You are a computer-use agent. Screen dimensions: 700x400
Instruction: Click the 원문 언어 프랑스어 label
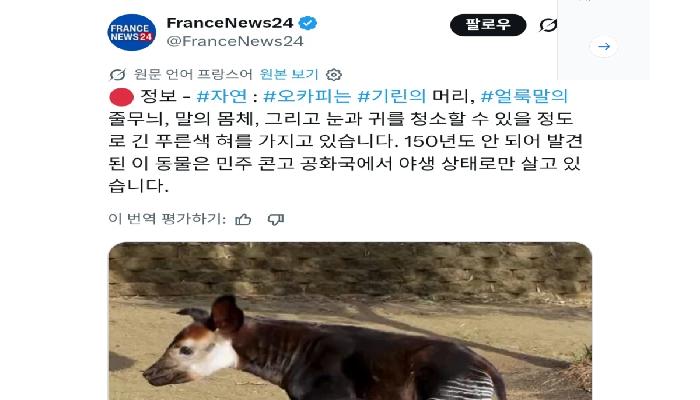point(193,74)
